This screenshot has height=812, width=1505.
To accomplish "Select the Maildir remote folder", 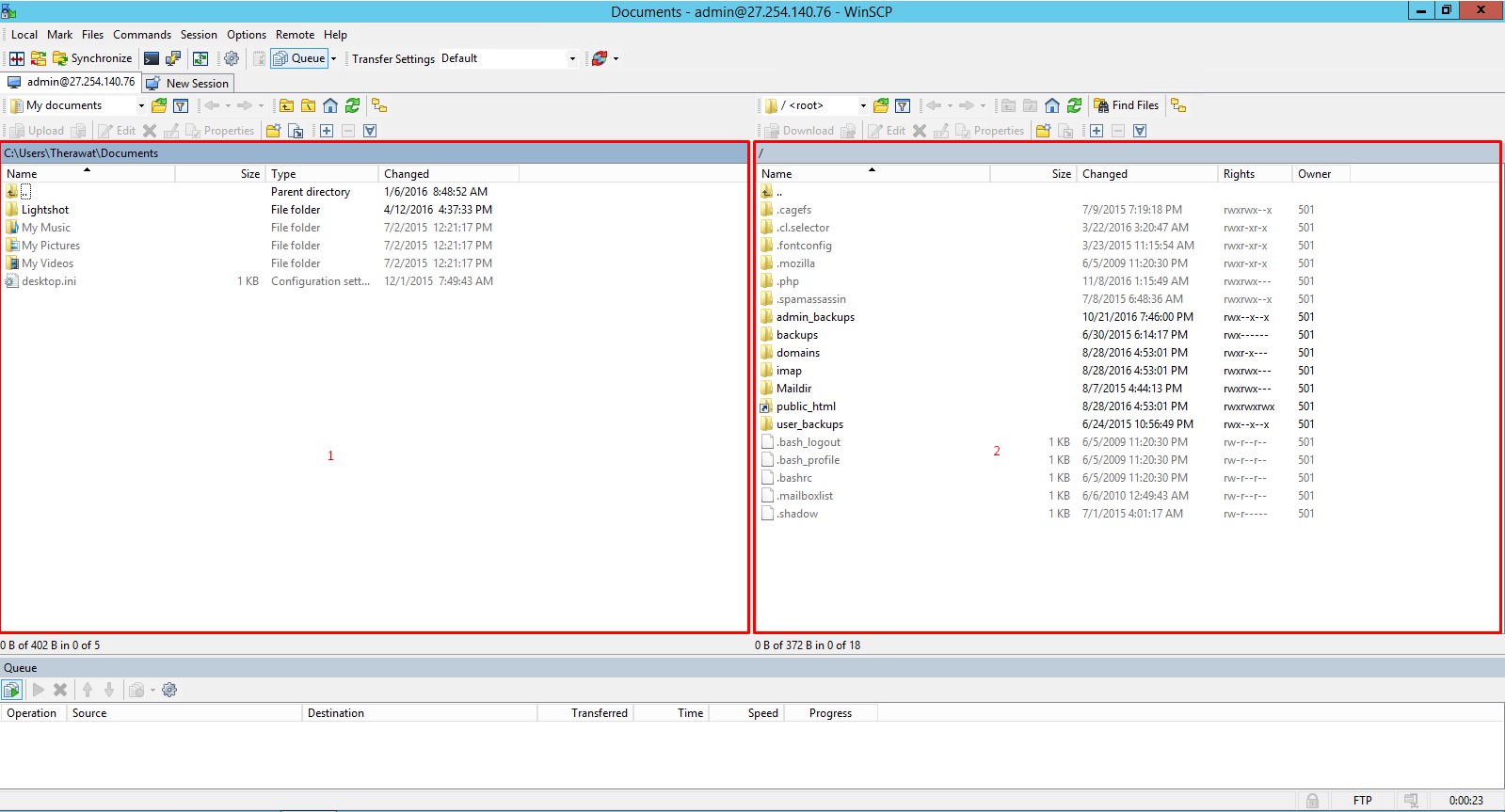I will click(793, 389).
